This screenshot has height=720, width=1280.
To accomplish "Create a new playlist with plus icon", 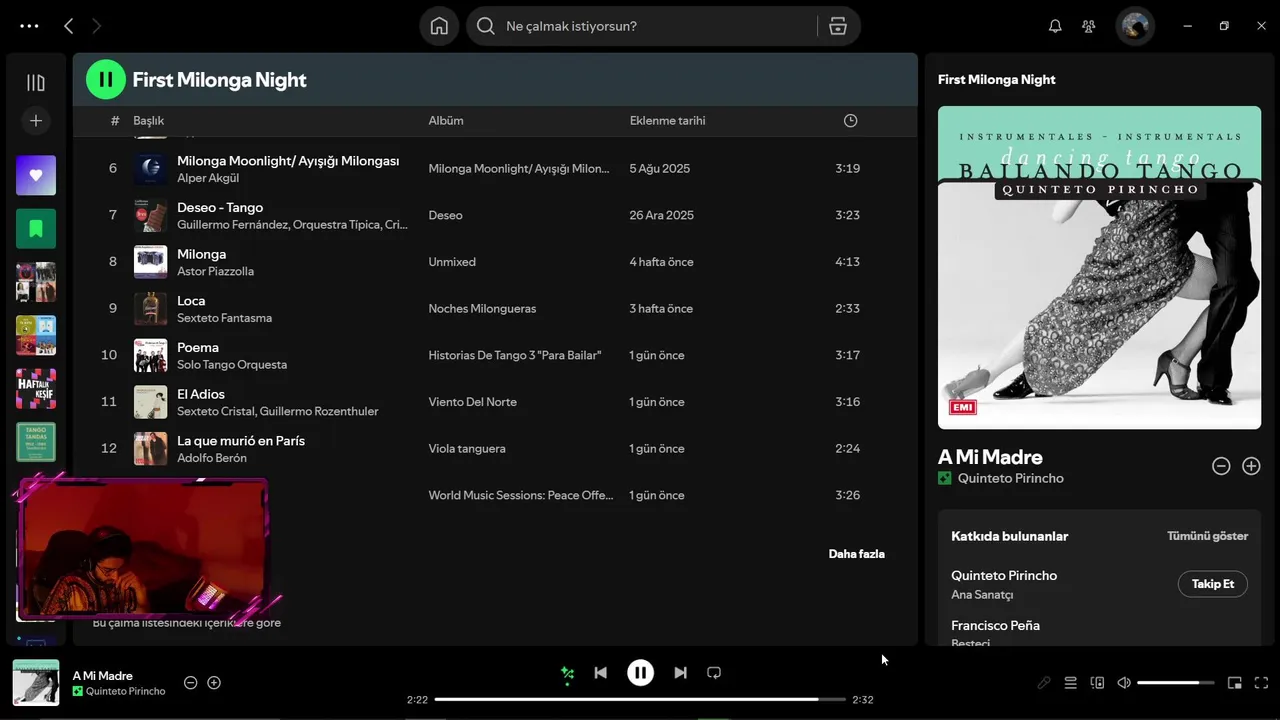I will (36, 121).
